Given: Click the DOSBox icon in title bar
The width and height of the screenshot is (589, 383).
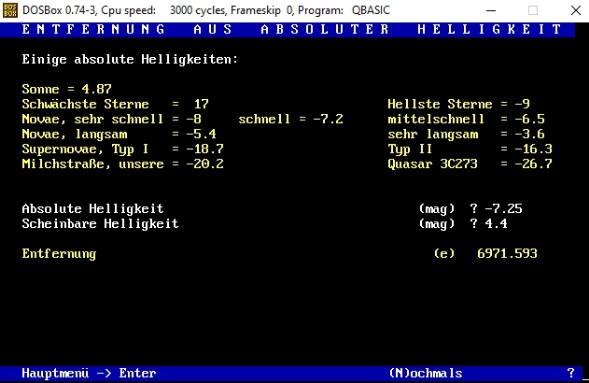Looking at the screenshot, I should tap(10, 10).
